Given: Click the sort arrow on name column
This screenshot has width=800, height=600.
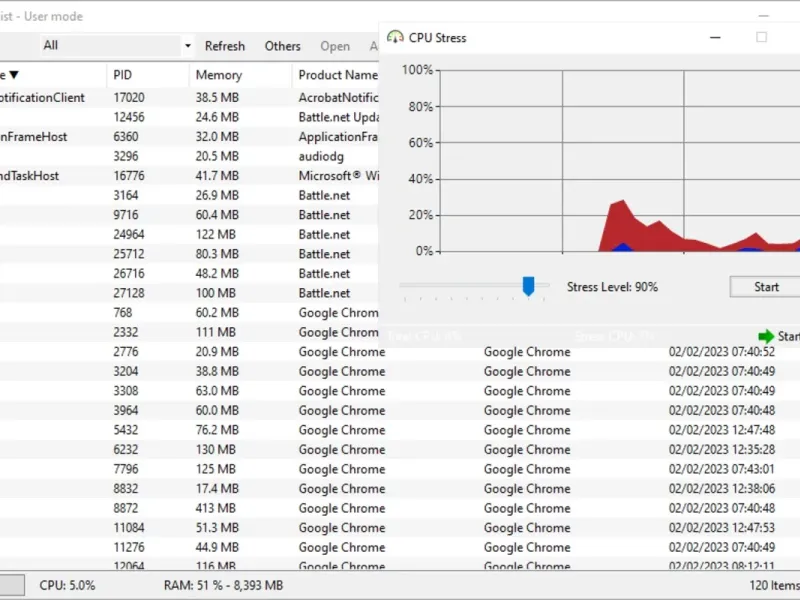Looking at the screenshot, I should pyautogui.click(x=14, y=75).
